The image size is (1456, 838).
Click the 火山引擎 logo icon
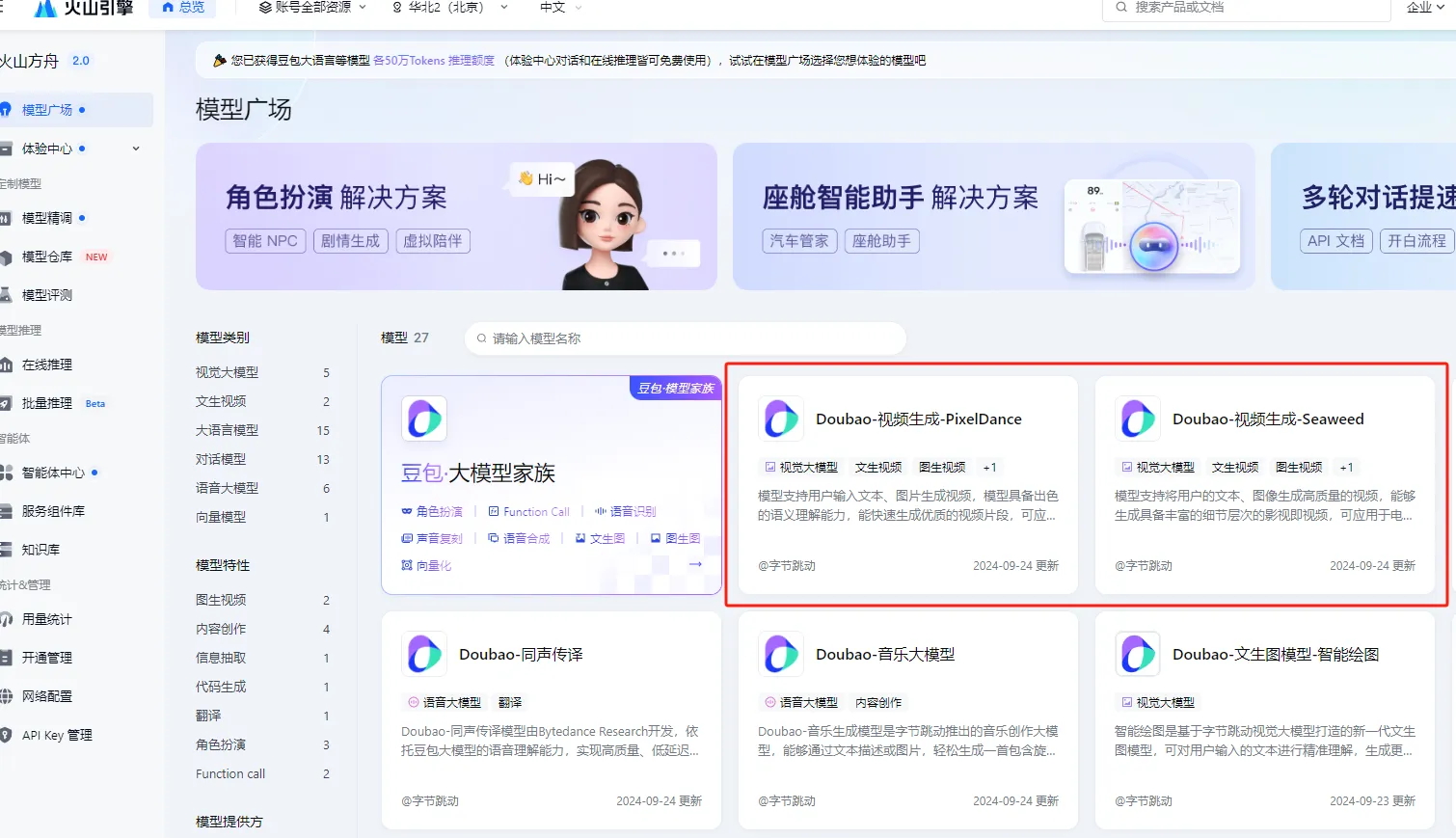pos(44,8)
